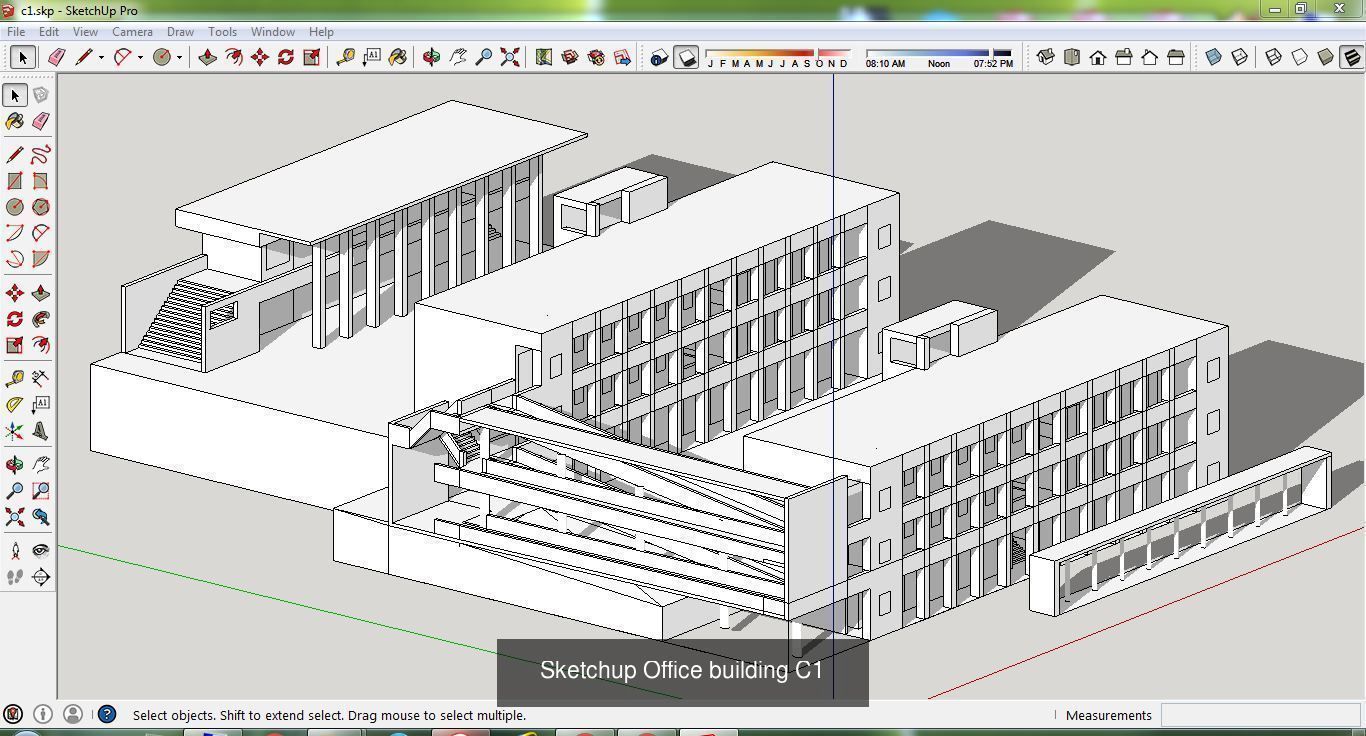
Task: Open the Draw menu
Action: (180, 32)
